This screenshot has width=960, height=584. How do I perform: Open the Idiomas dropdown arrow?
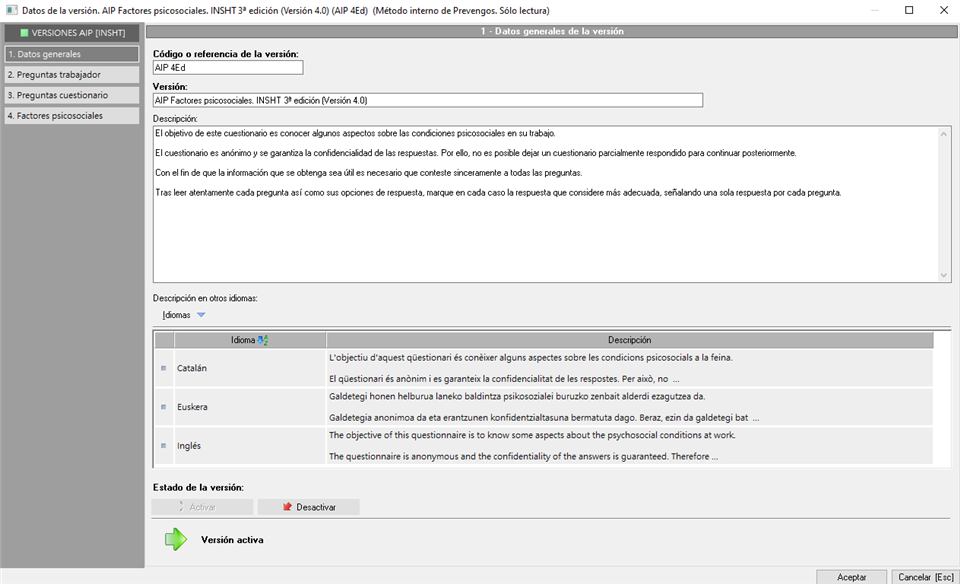point(201,315)
